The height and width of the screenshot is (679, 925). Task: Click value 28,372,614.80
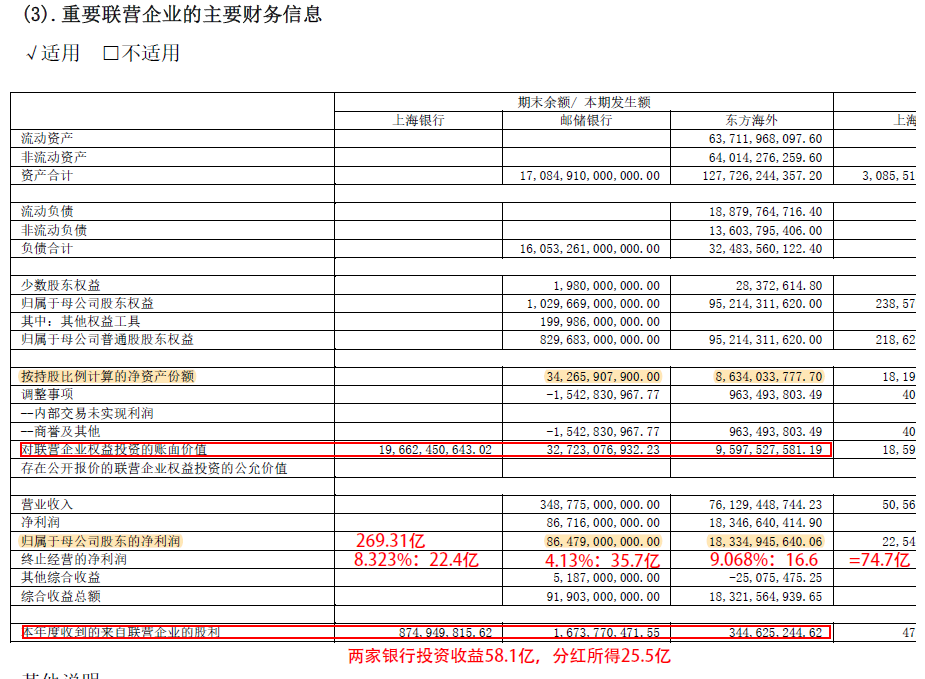pos(779,286)
